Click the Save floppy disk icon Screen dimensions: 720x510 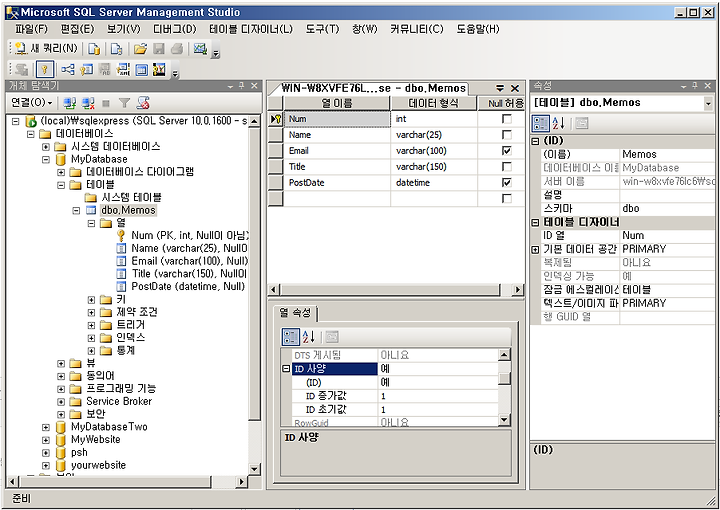159,49
